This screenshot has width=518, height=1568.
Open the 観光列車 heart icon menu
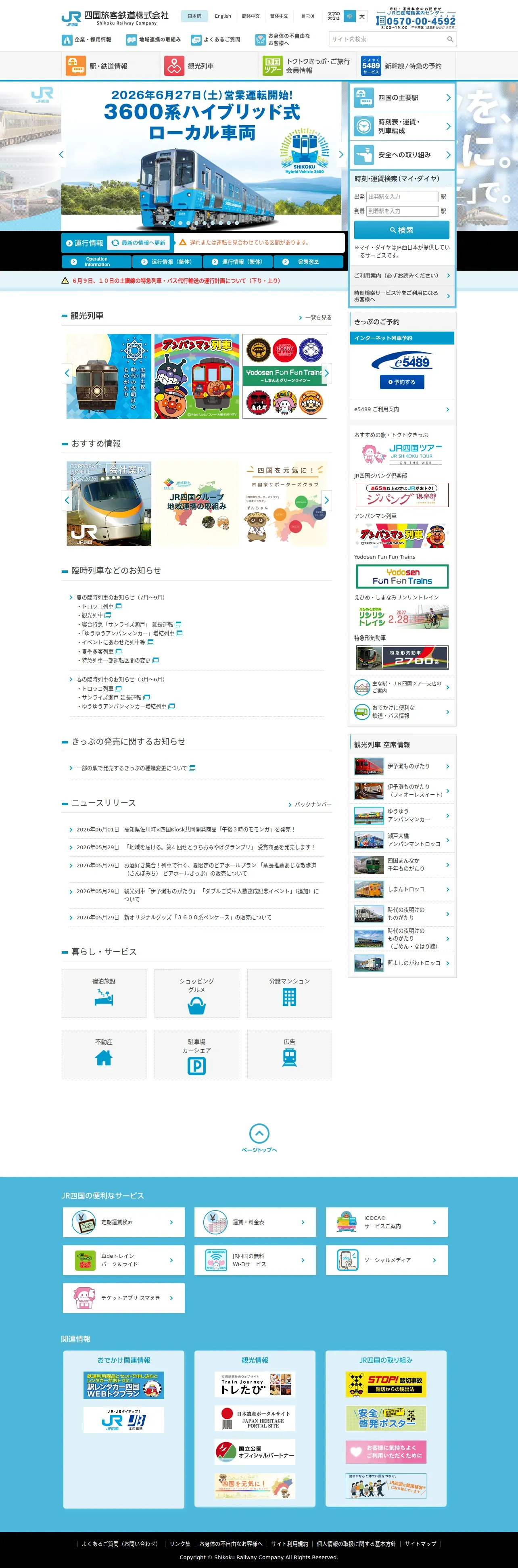(x=174, y=66)
